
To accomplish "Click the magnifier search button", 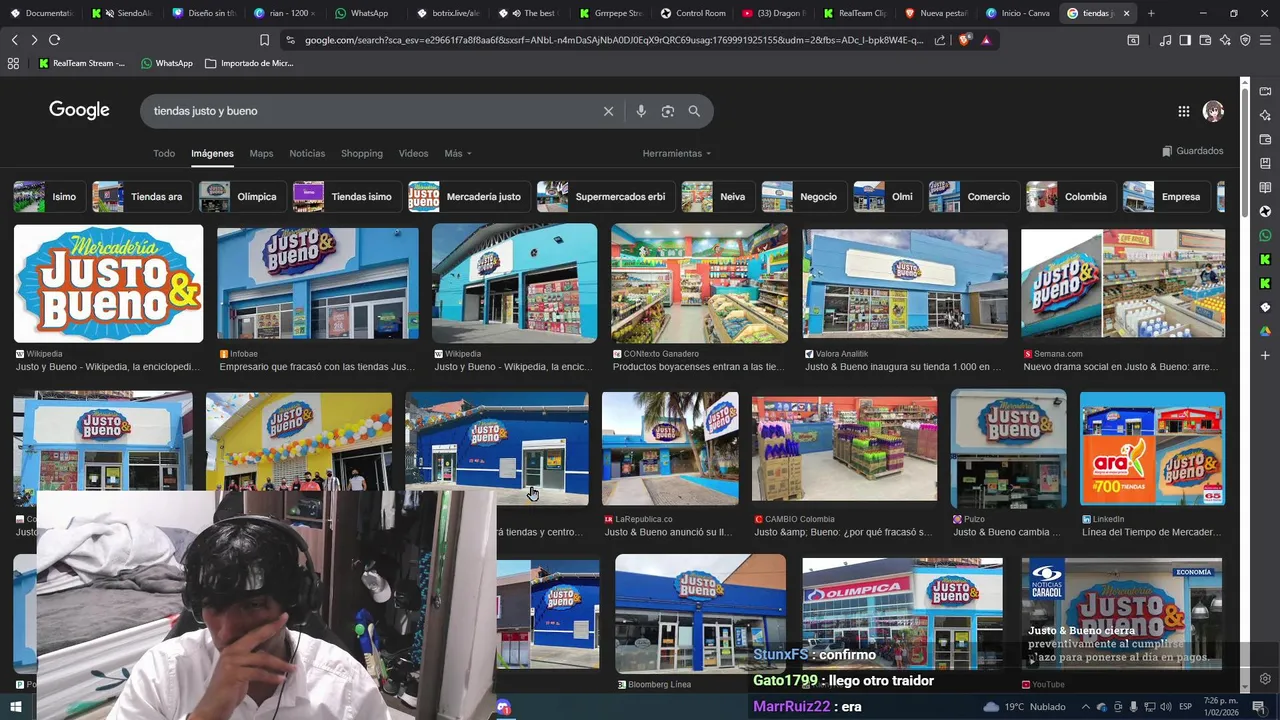I will point(694,111).
